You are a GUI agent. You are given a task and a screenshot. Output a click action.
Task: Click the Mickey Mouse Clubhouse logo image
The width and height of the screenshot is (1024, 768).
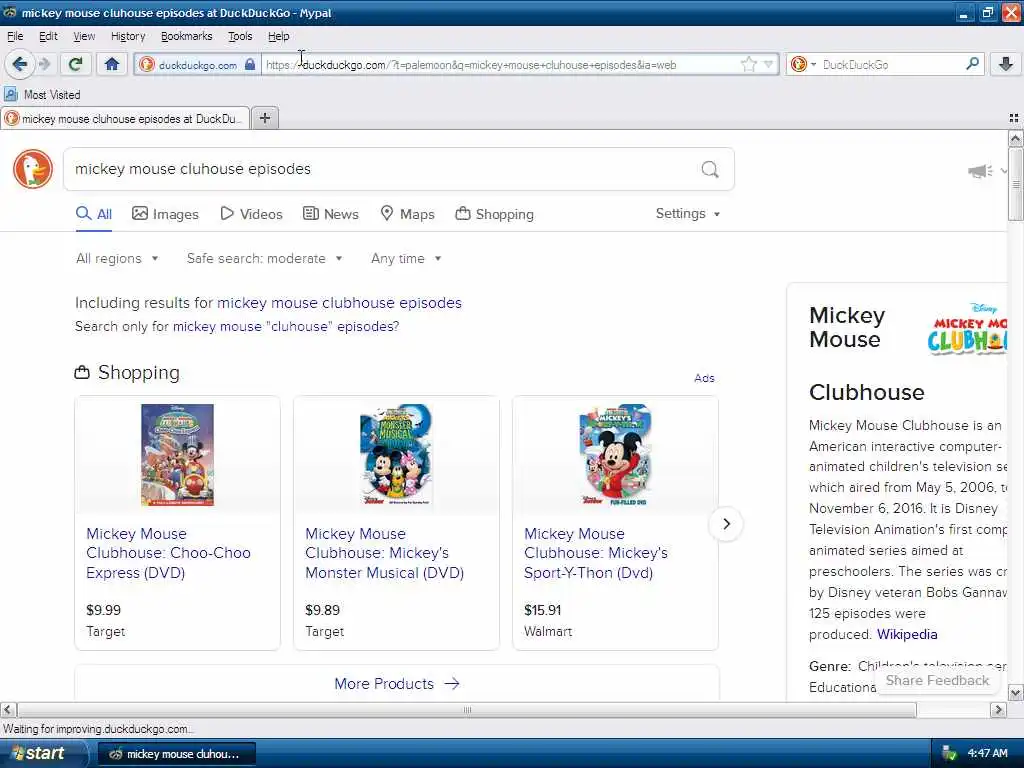[967, 330]
